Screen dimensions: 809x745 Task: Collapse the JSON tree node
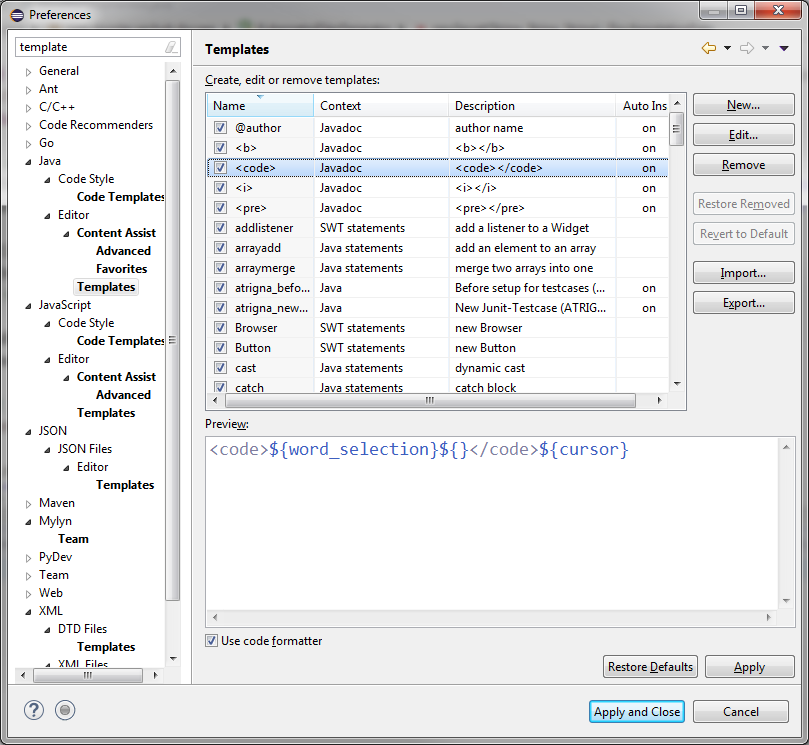click(28, 432)
